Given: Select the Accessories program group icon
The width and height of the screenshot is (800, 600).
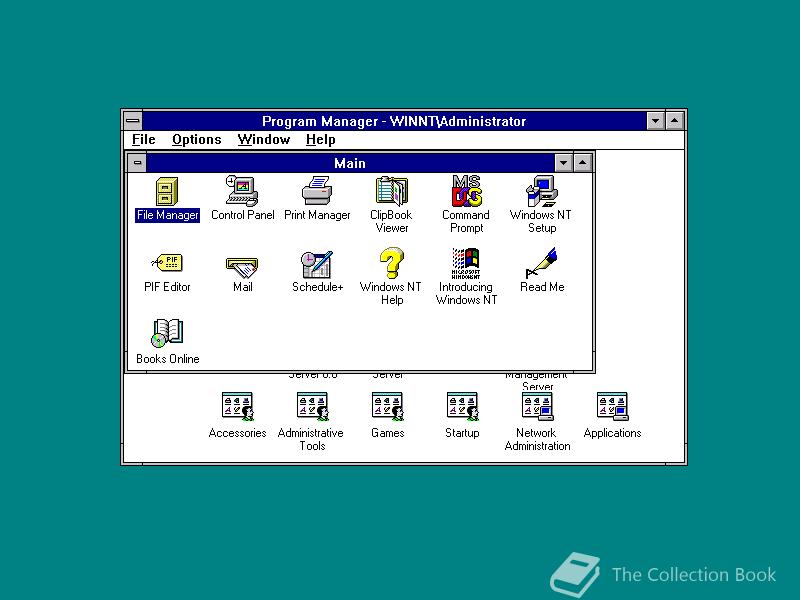Looking at the screenshot, I should pyautogui.click(x=238, y=406).
